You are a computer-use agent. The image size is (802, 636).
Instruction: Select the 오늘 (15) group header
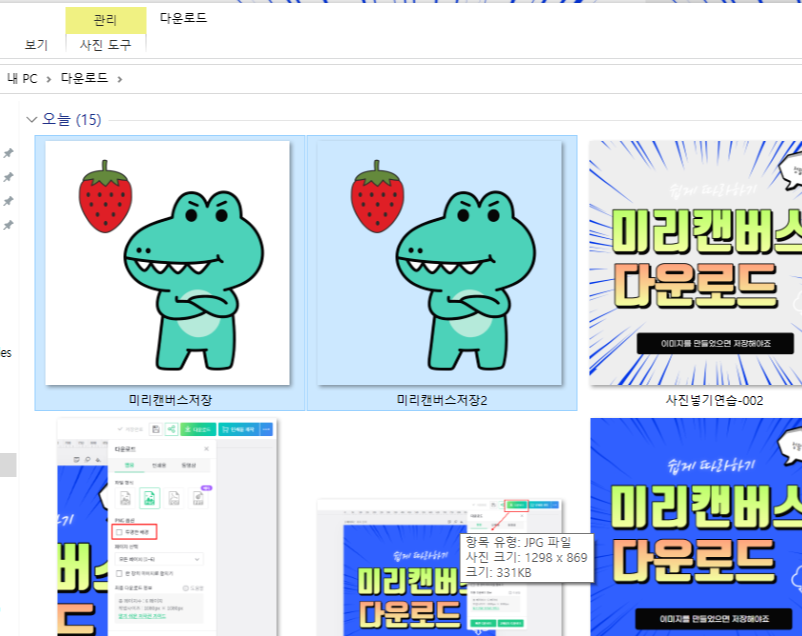point(72,120)
